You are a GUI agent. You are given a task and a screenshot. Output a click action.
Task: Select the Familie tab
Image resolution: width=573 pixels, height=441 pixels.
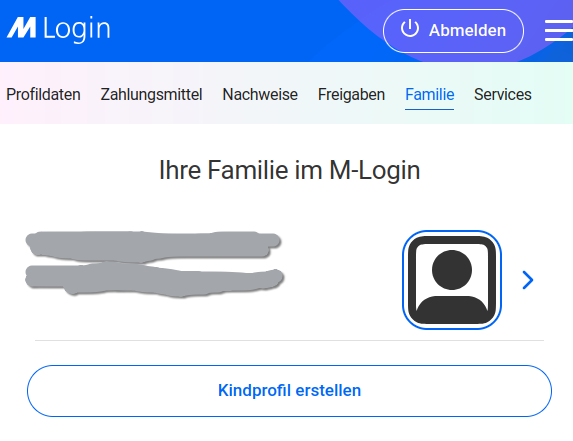click(x=429, y=95)
